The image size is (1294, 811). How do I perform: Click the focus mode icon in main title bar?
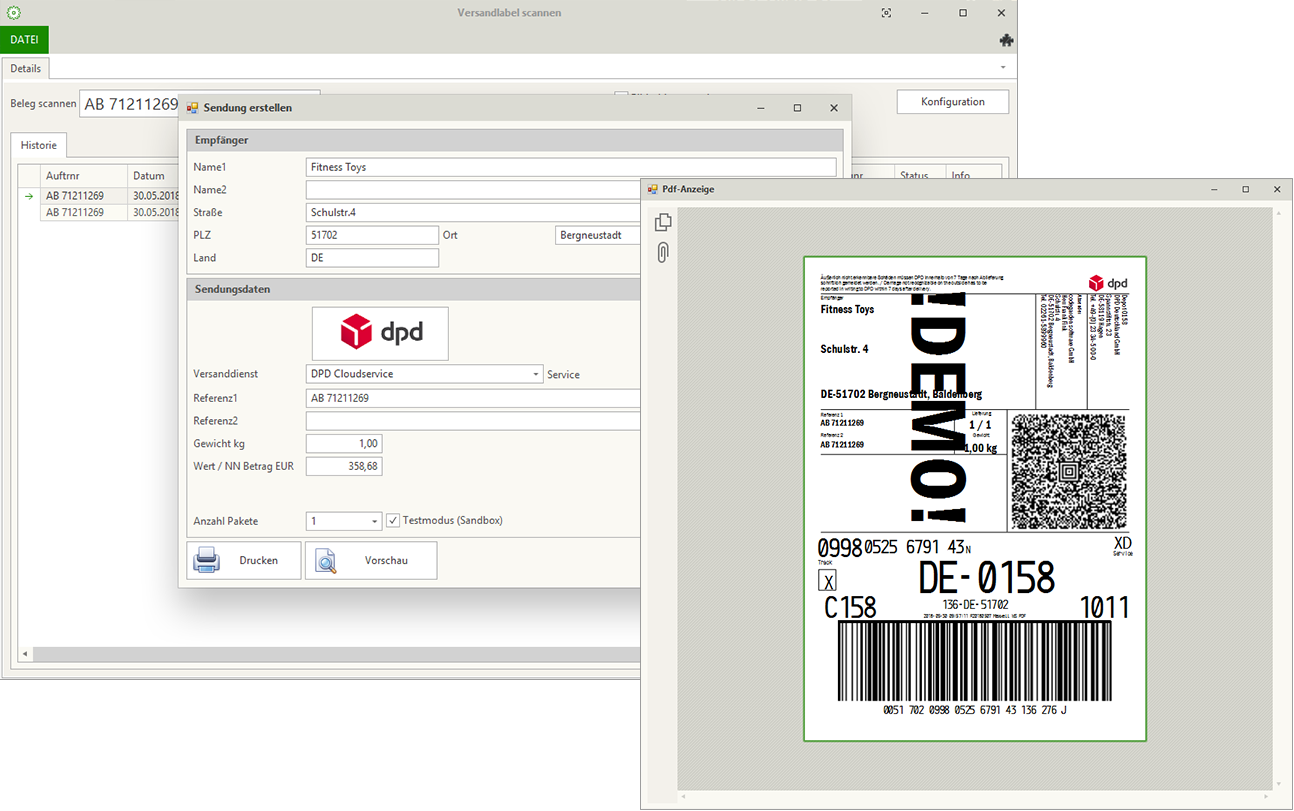(x=886, y=13)
